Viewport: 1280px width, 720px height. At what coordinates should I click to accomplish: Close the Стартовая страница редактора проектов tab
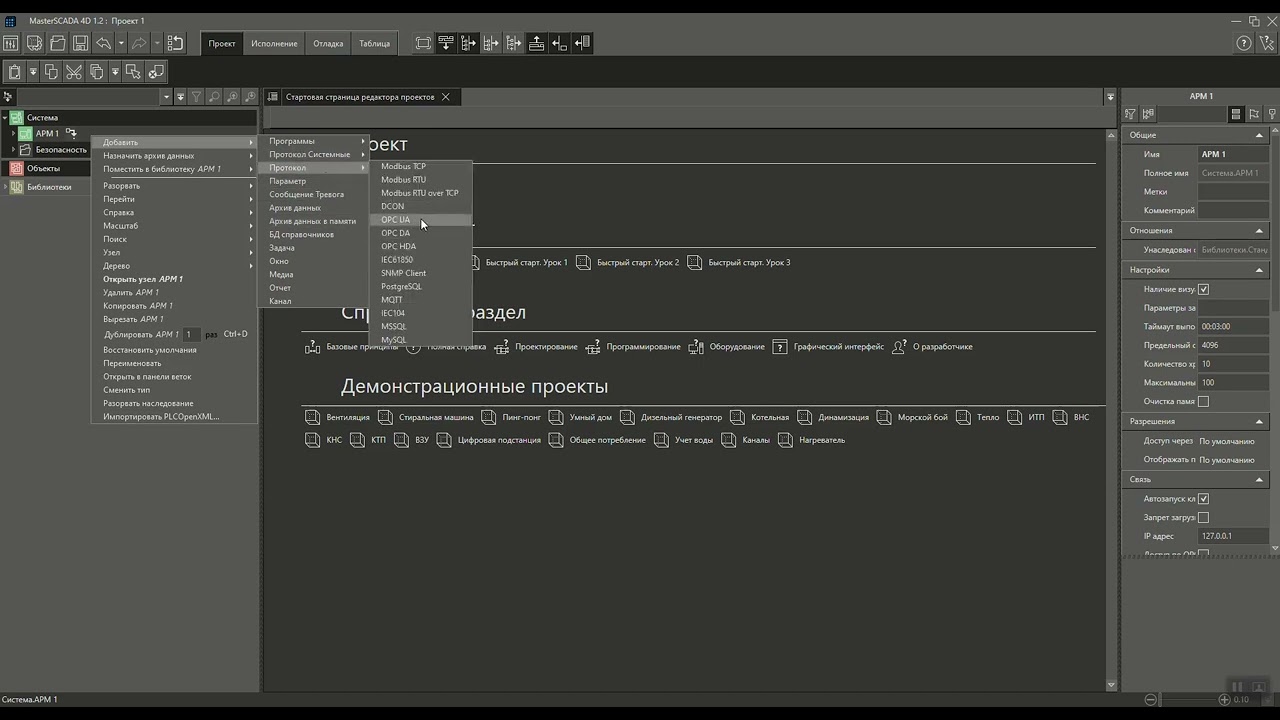point(446,97)
